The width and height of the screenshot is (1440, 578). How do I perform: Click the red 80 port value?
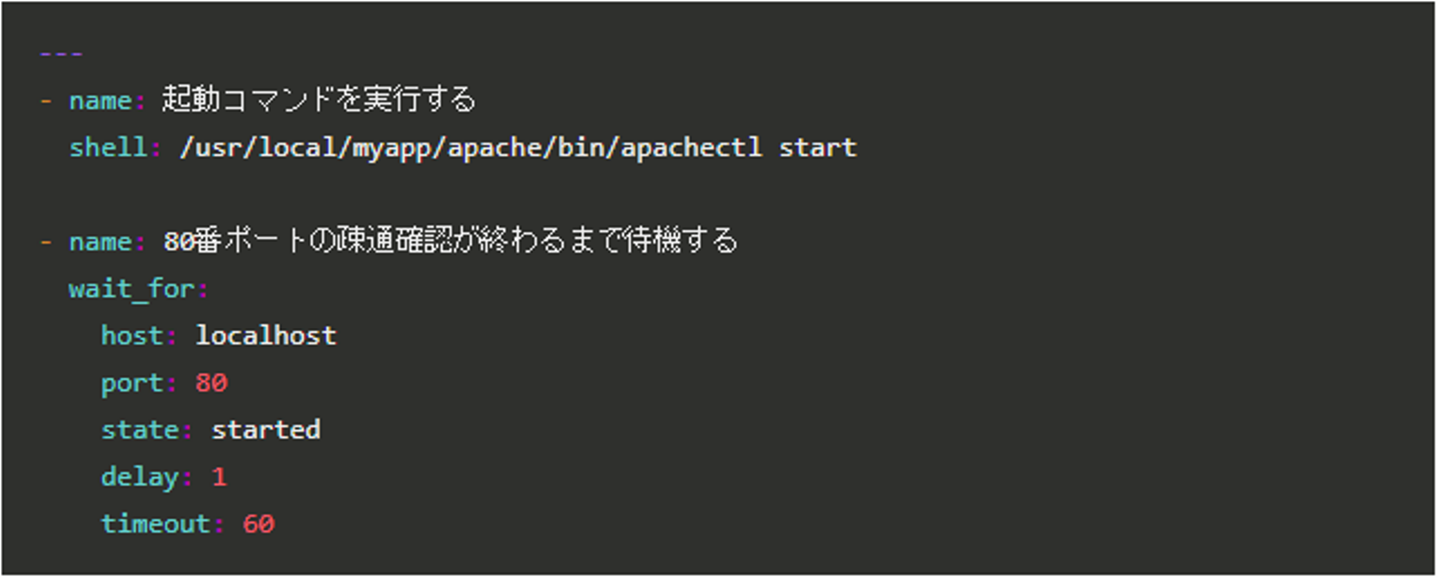click(x=212, y=383)
